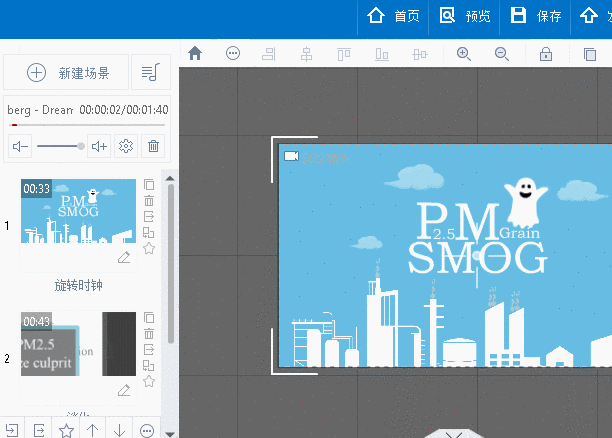Click the home icon in canvas toolbar
The image size is (612, 438).
coord(195,54)
